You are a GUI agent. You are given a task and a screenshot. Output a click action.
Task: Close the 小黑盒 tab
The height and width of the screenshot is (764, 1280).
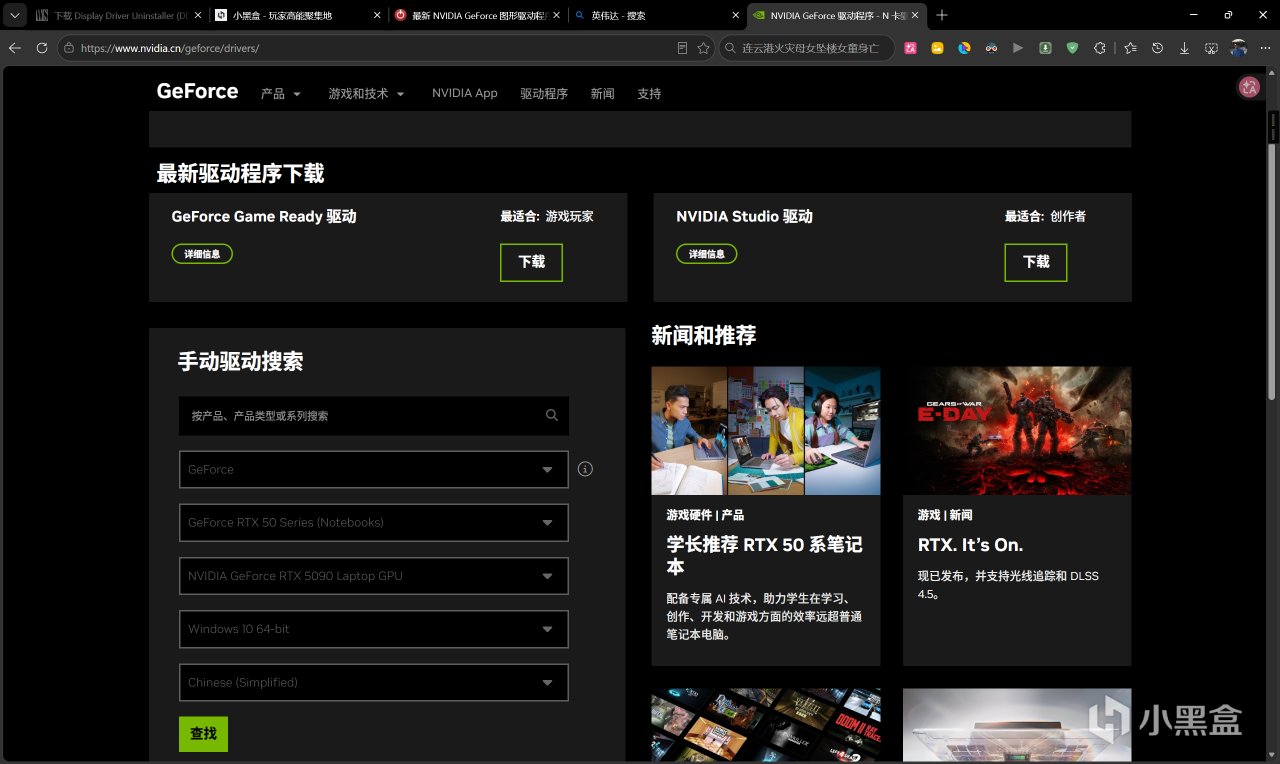[376, 15]
